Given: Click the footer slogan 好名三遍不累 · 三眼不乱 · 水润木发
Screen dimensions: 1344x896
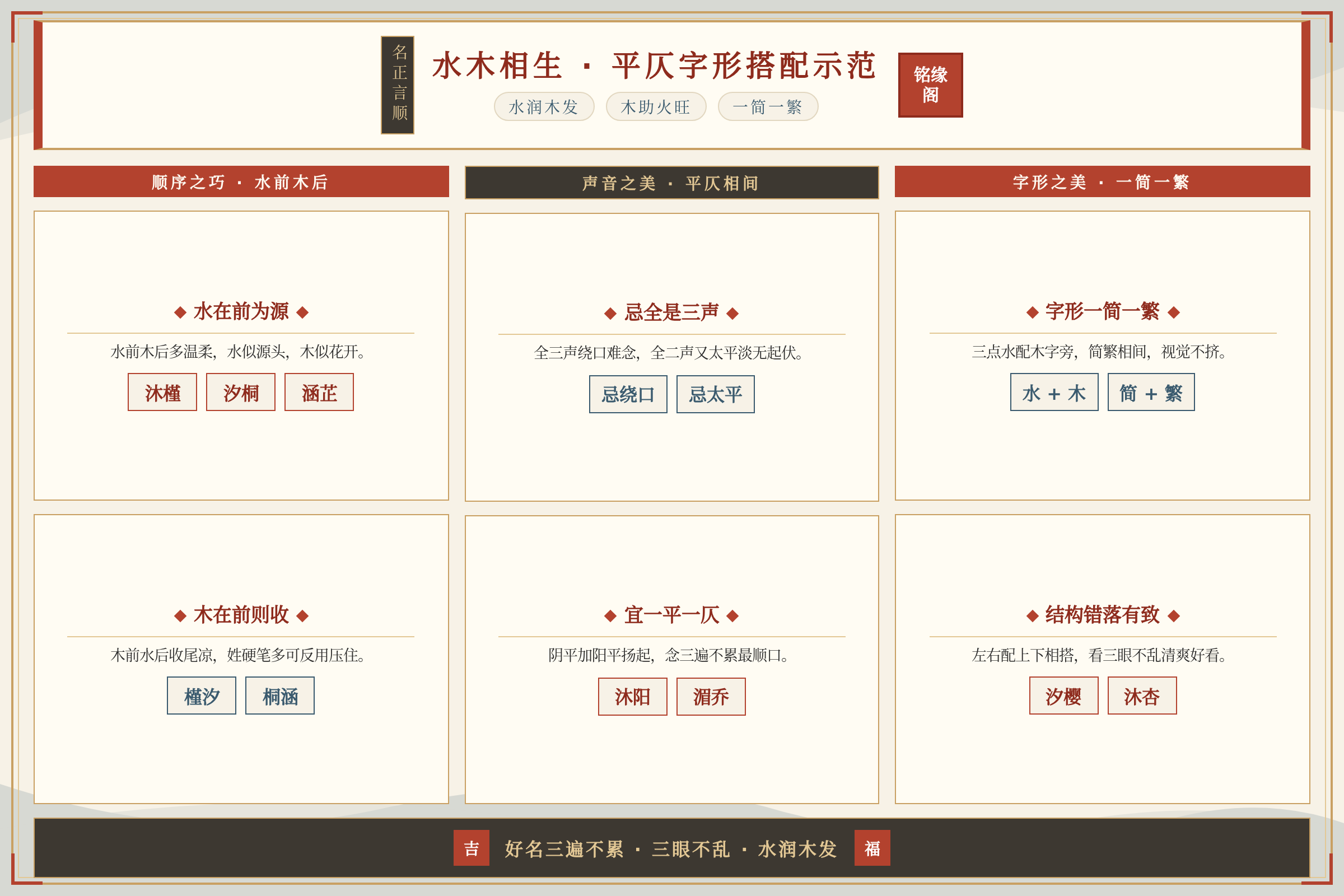Looking at the screenshot, I should pos(671,849).
